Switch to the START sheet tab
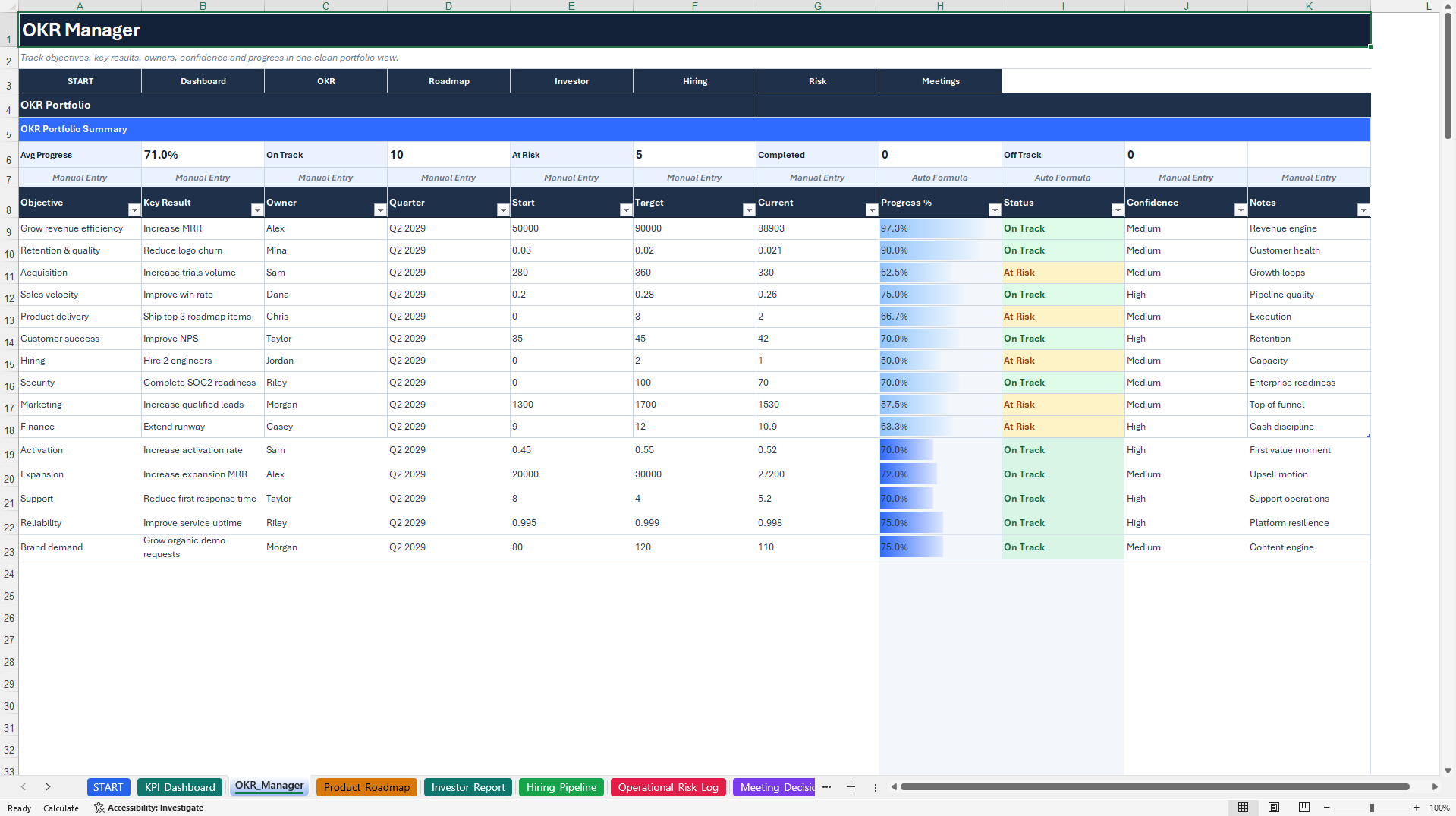1456x816 pixels. [x=108, y=787]
